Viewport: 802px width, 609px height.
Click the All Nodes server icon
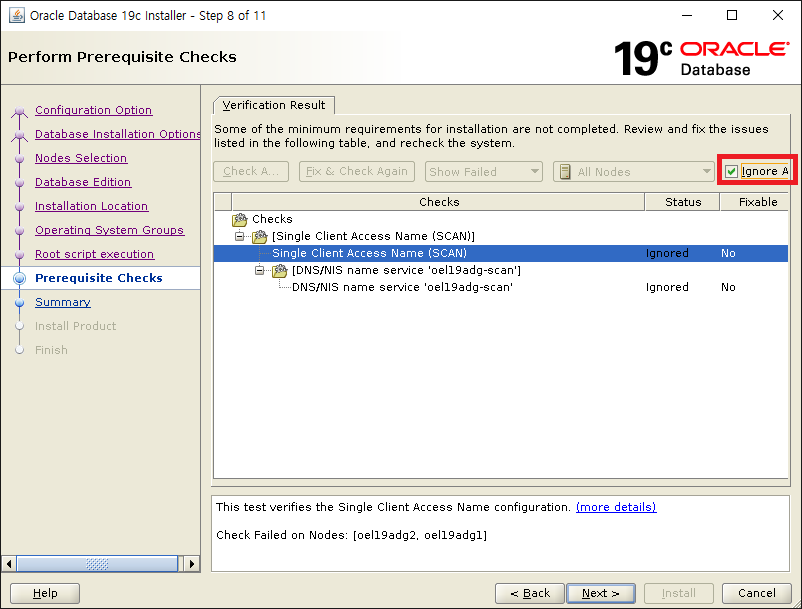(x=565, y=172)
